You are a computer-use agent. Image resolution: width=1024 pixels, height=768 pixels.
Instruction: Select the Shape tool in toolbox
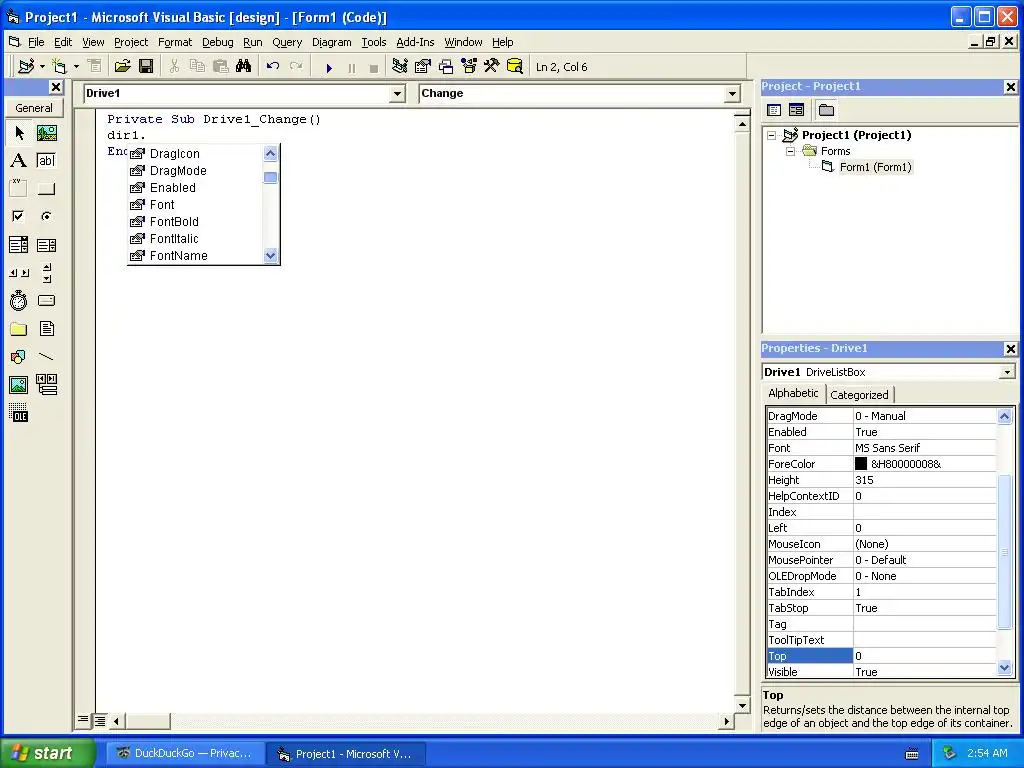[x=19, y=357]
